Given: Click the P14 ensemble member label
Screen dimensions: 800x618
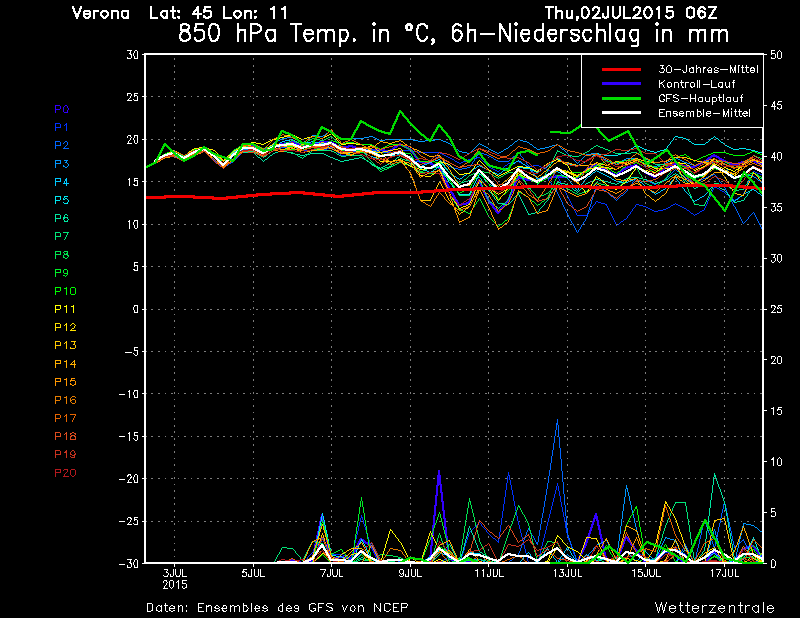Looking at the screenshot, I should click(x=65, y=364).
